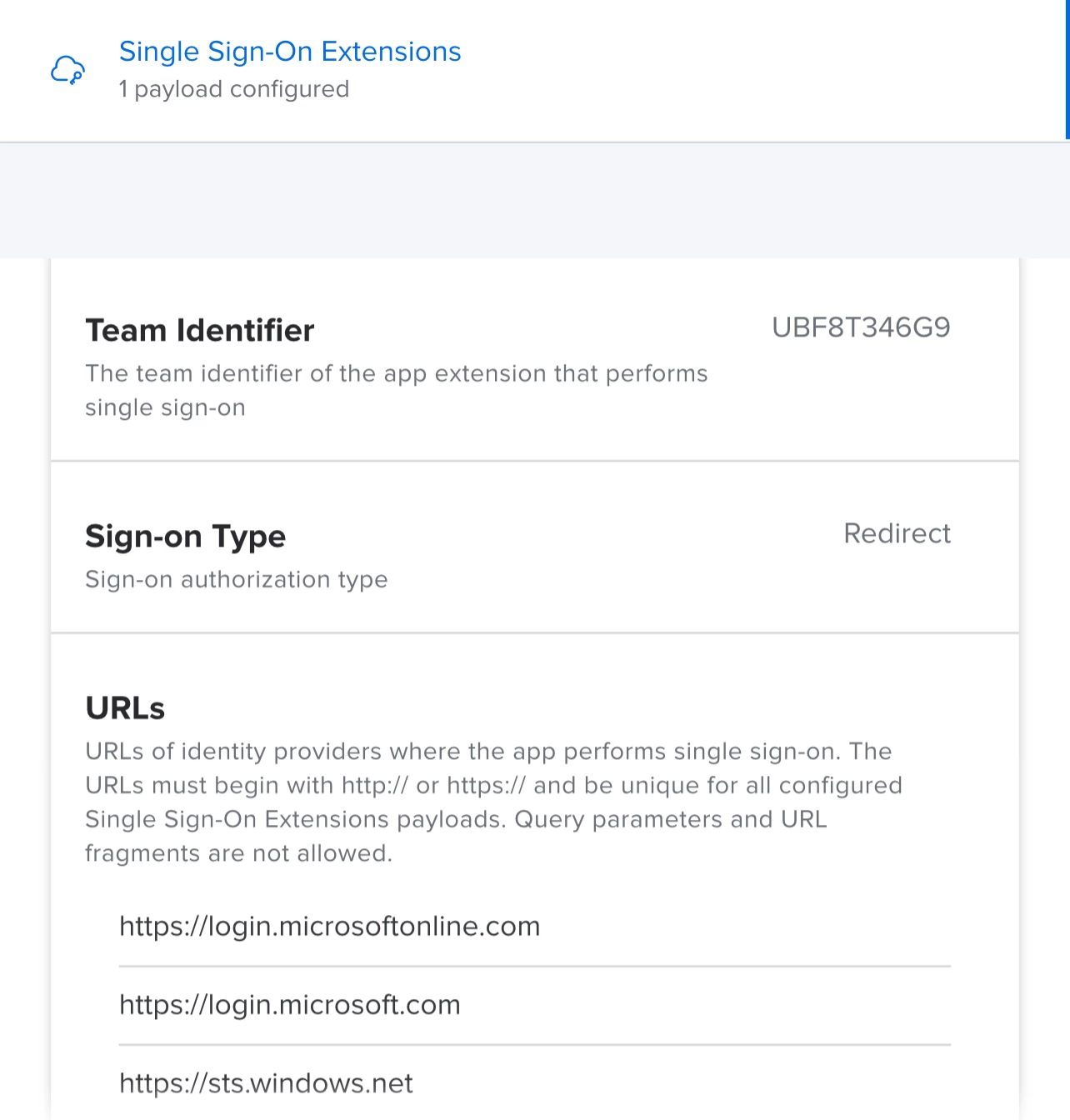
Task: Select the https://login.microsoft.com URL entry
Action: coord(535,1005)
